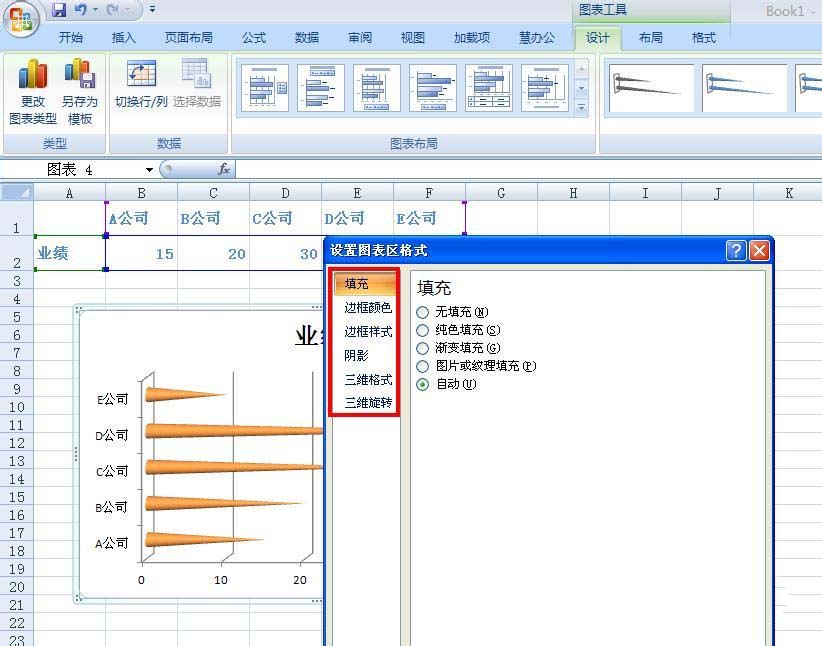822x646 pixels.
Task: Select the 无填充 radio option
Action: tap(423, 312)
